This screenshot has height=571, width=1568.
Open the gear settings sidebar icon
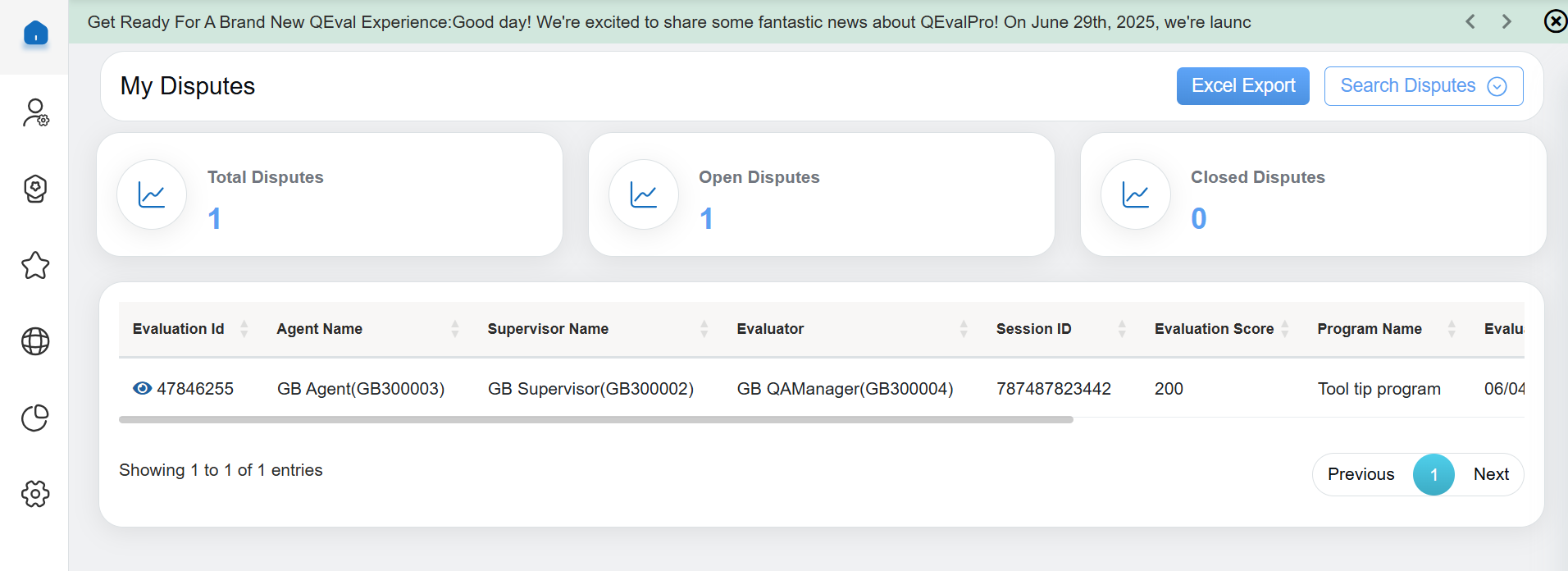[35, 494]
